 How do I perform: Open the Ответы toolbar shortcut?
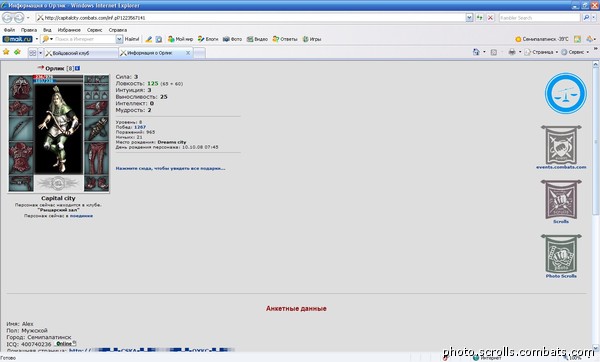pos(285,39)
